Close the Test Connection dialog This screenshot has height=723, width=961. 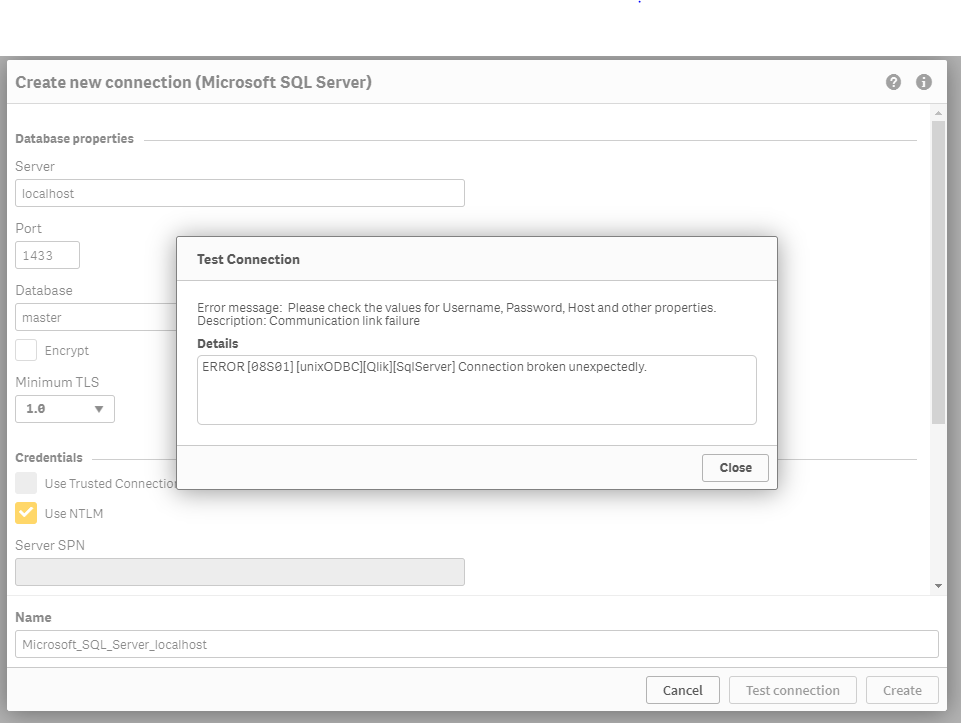tap(735, 467)
